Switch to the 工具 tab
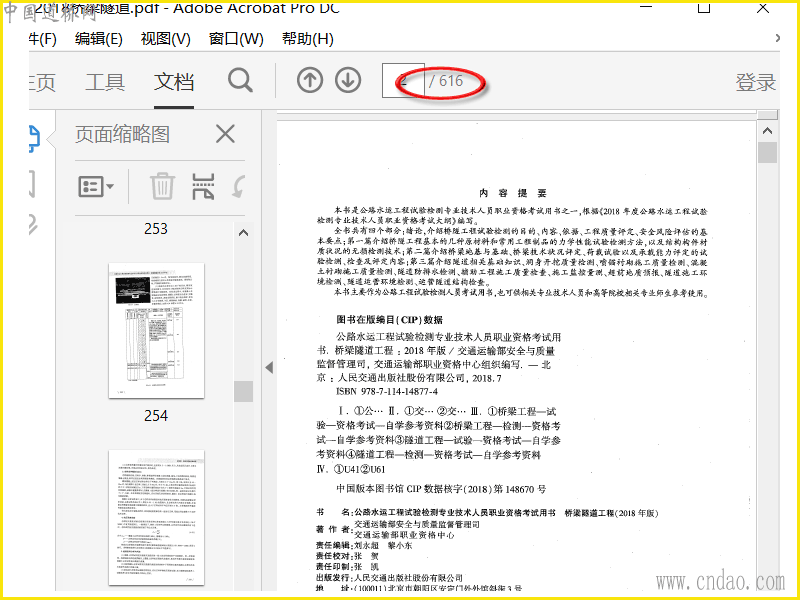The width and height of the screenshot is (800, 600). [105, 82]
